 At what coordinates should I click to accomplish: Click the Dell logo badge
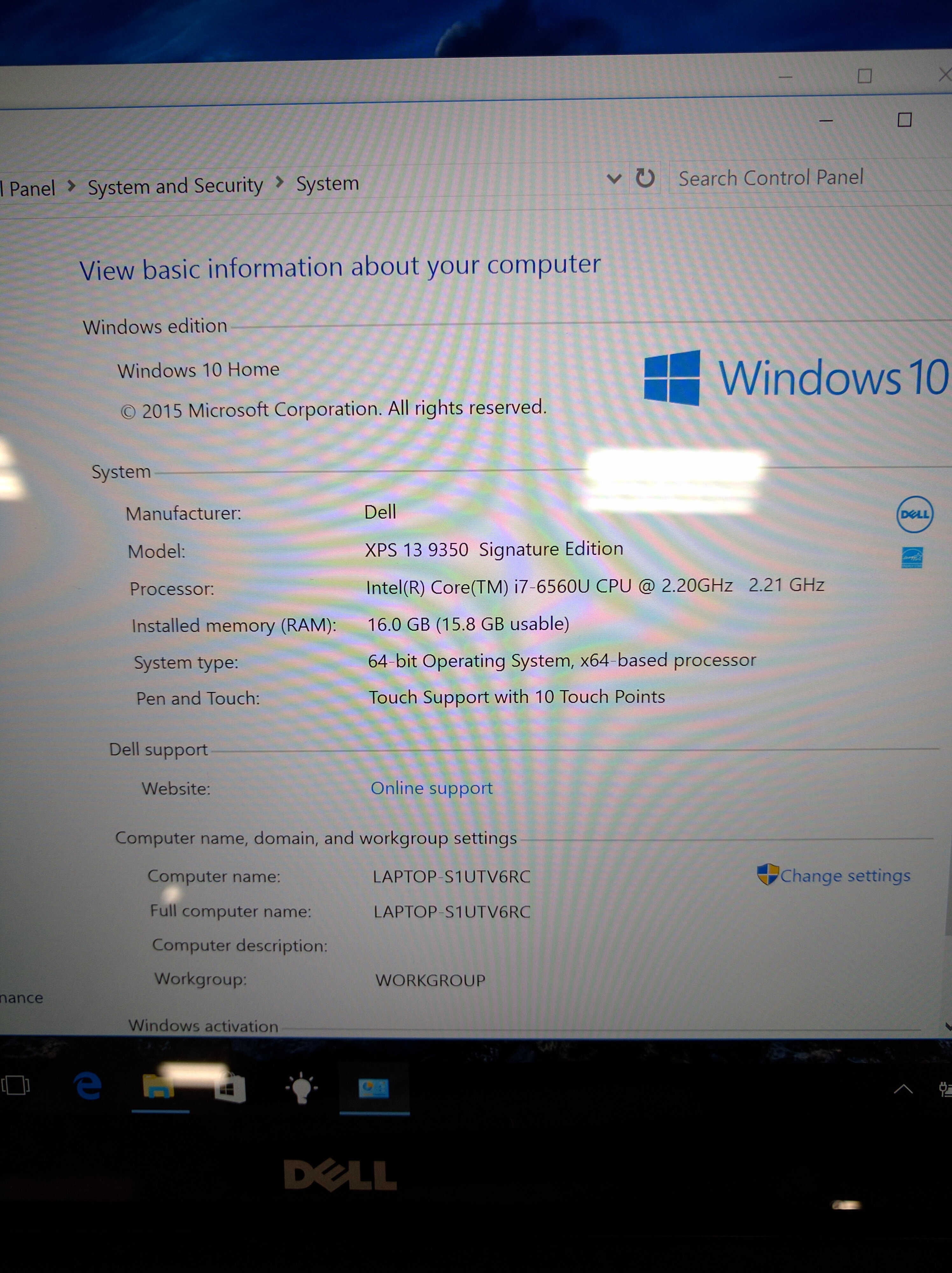(914, 514)
